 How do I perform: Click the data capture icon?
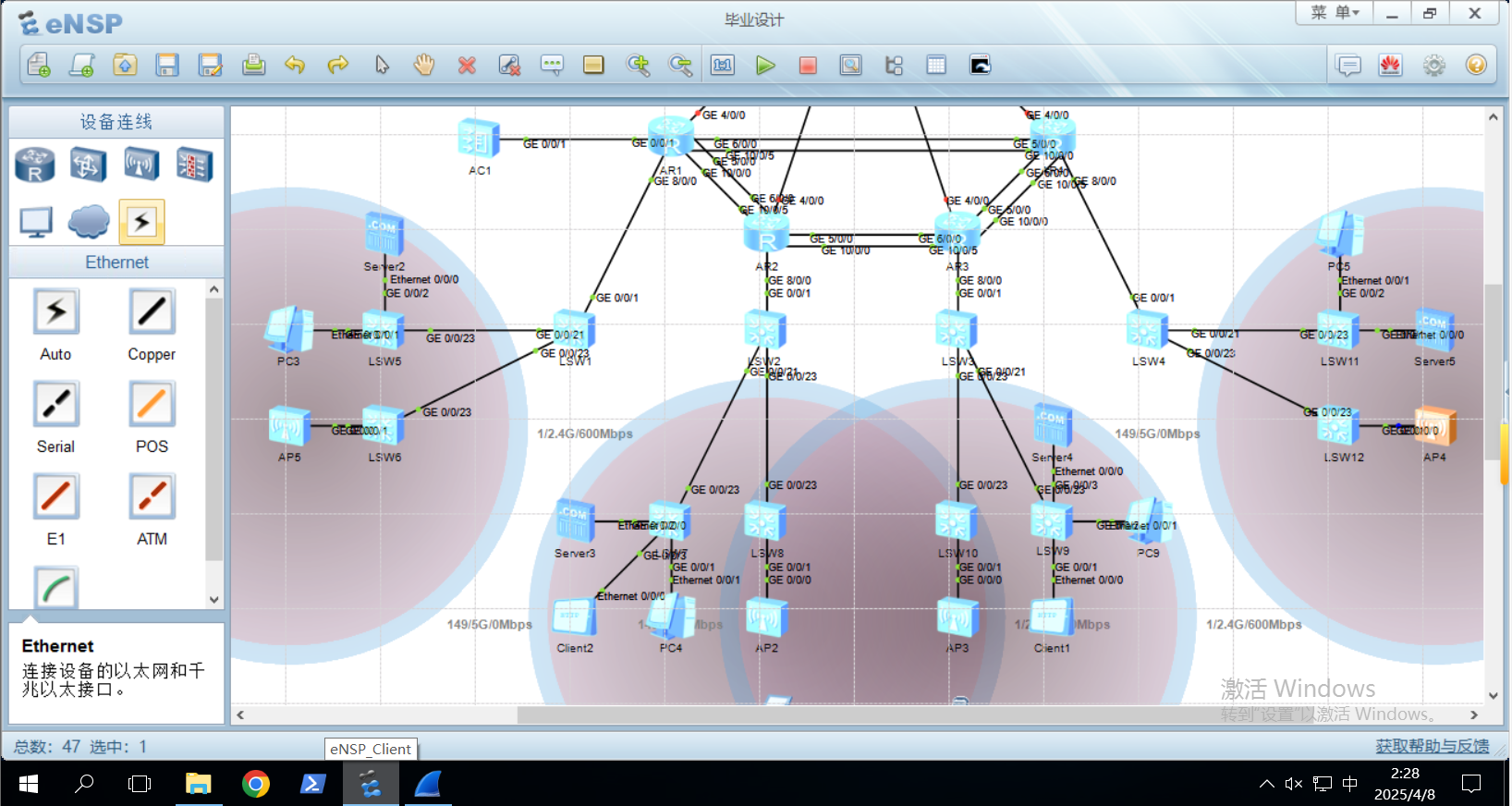click(x=851, y=65)
